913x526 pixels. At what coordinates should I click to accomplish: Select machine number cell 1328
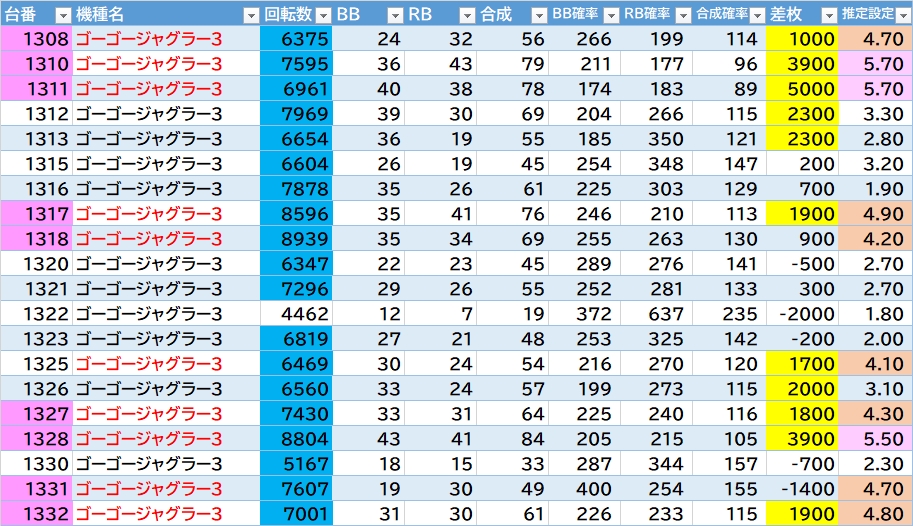point(36,439)
